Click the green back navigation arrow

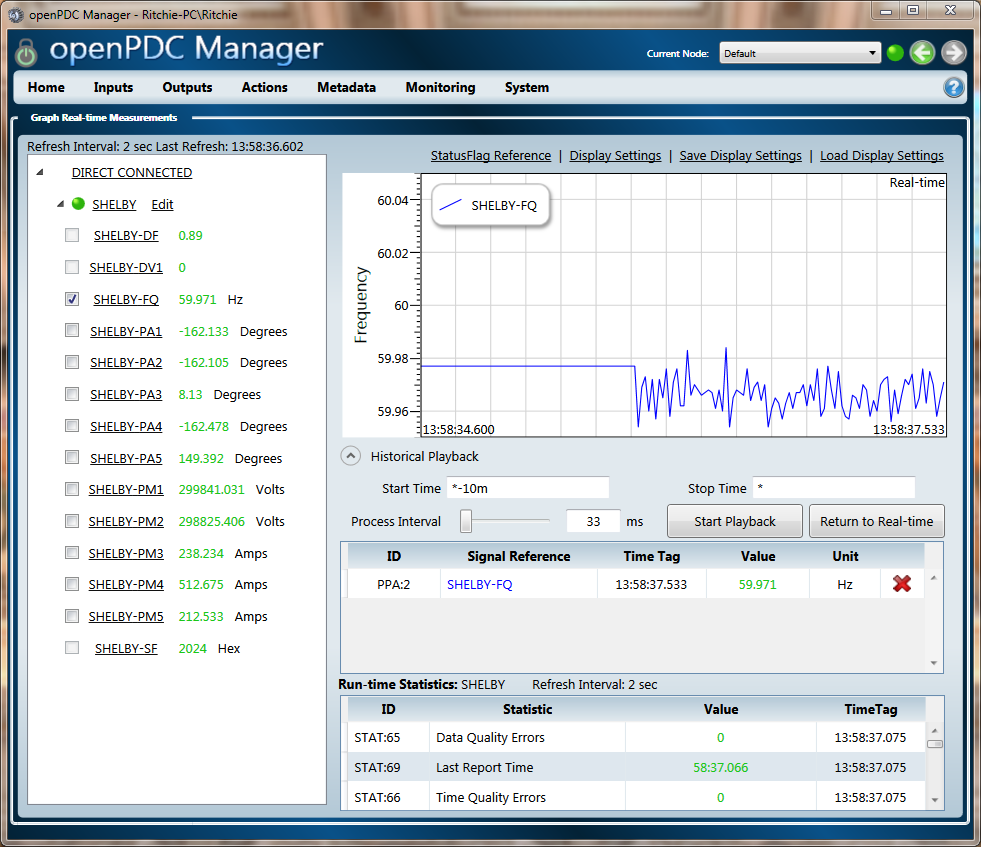click(x=922, y=53)
